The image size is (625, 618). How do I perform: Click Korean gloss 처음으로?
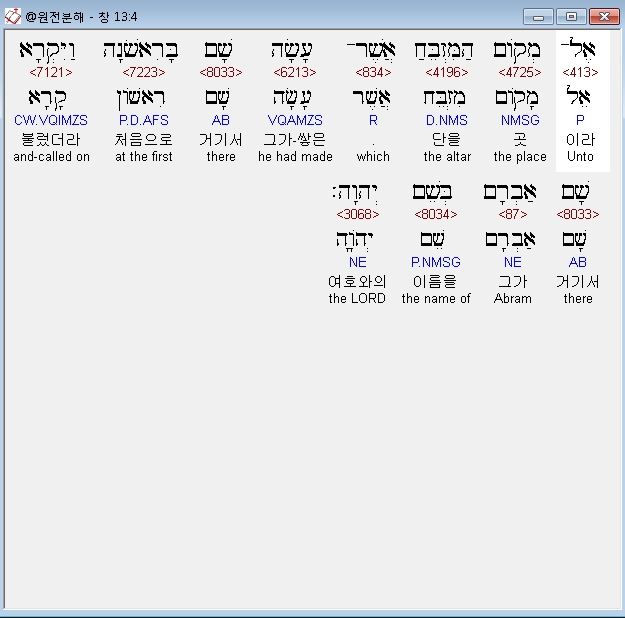click(144, 140)
